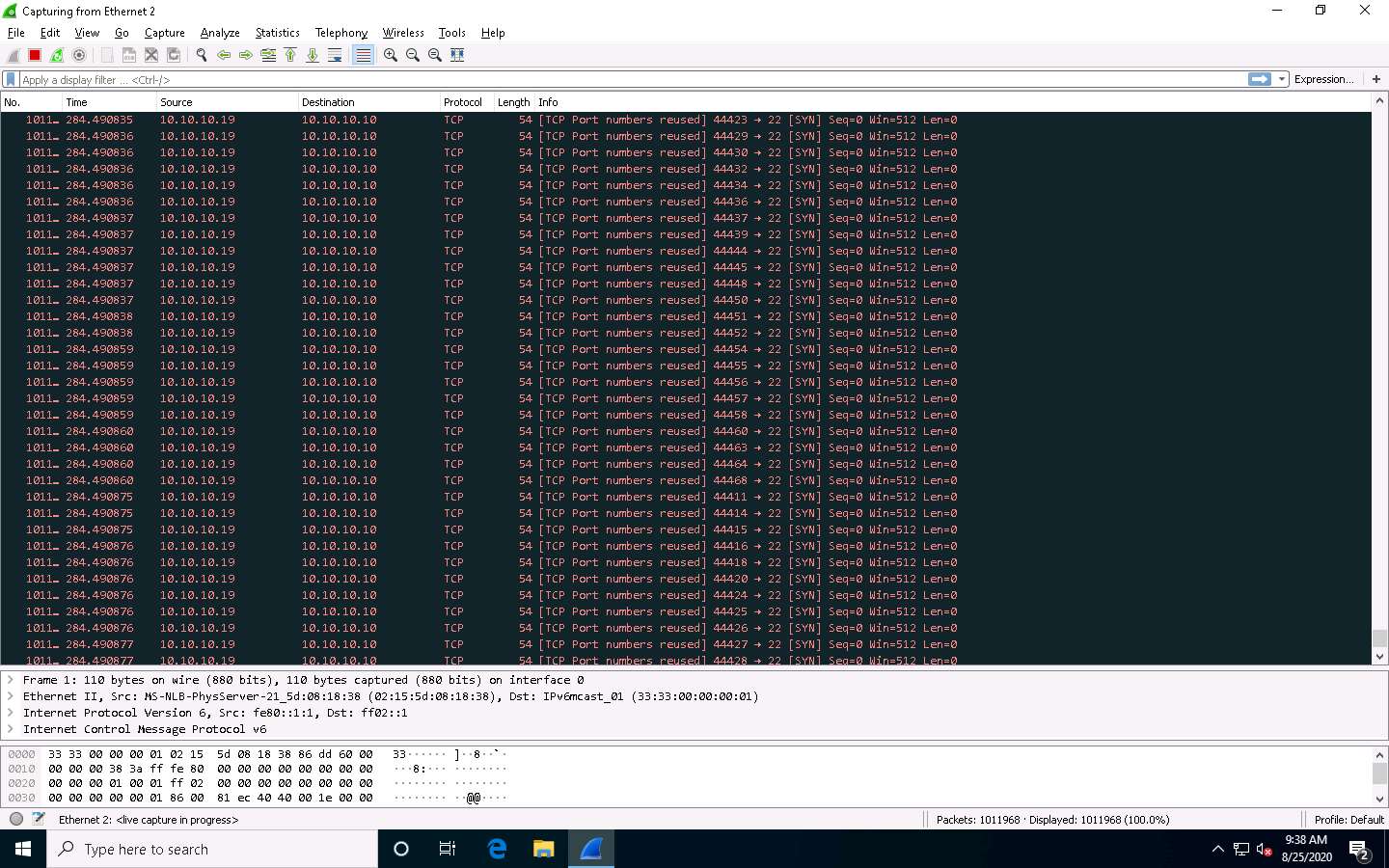Screen dimensions: 1389x868
Task: Open the Help menu
Action: point(493,33)
